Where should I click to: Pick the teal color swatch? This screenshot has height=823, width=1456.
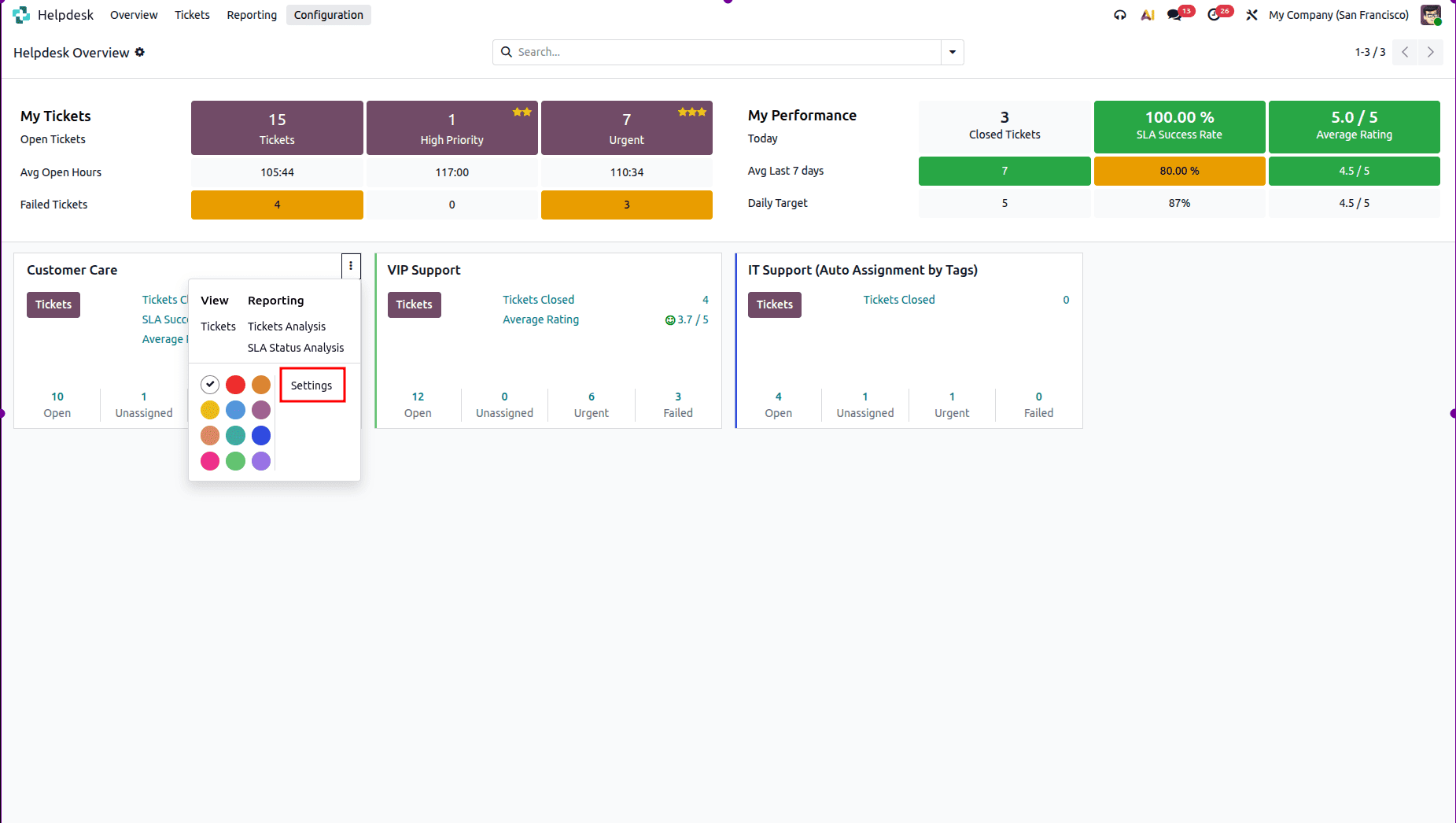tap(235, 435)
